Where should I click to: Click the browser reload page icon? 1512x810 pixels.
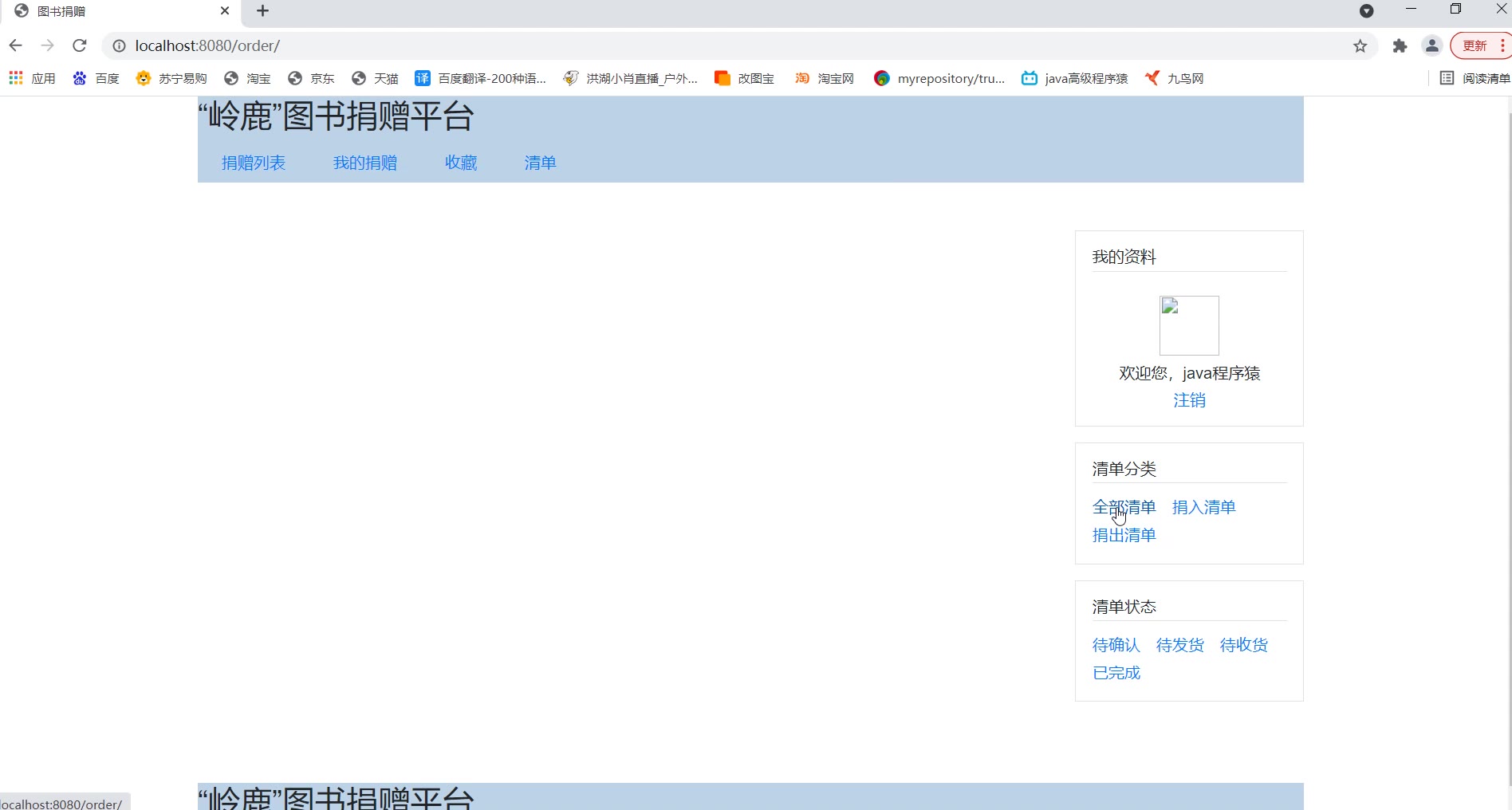pyautogui.click(x=79, y=45)
